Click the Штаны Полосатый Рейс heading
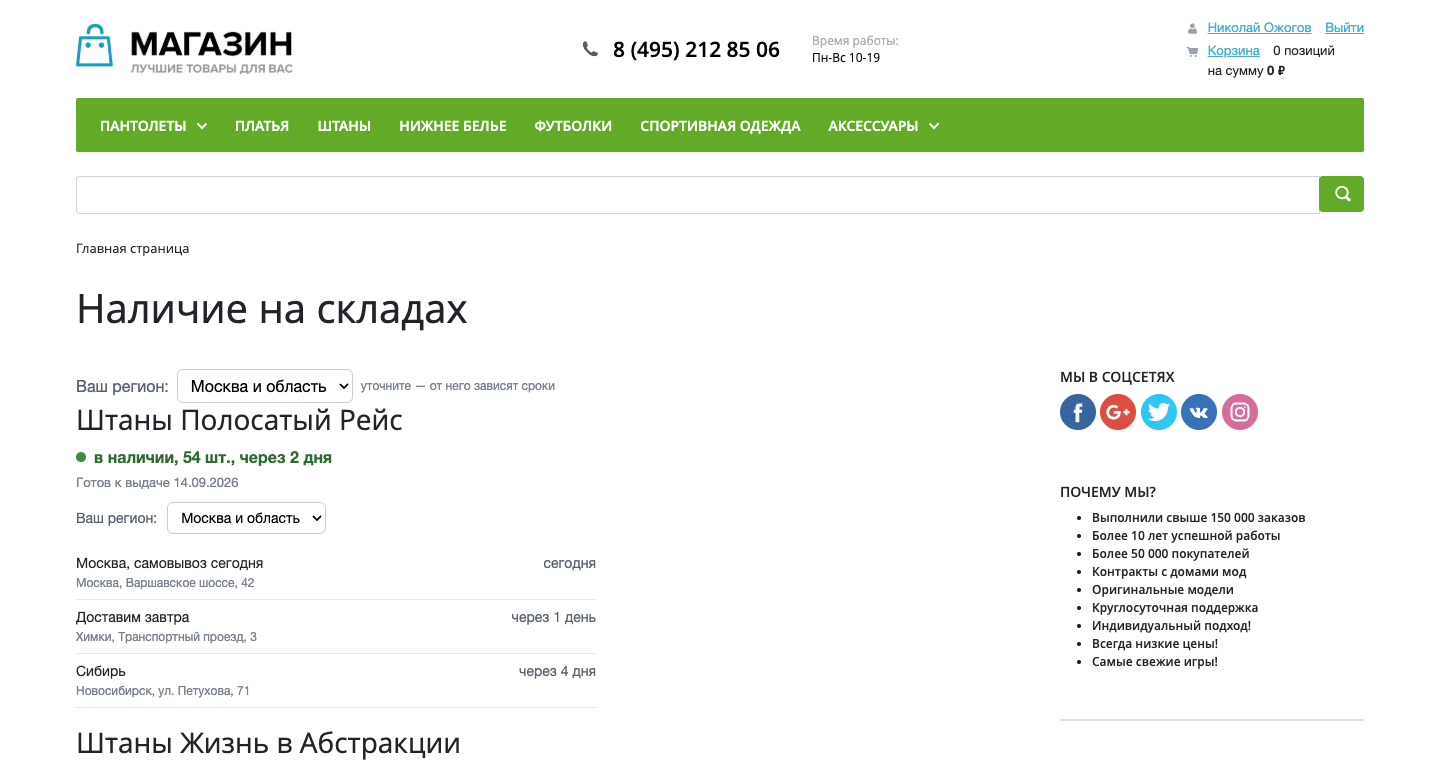The height and width of the screenshot is (760, 1440). [x=240, y=420]
